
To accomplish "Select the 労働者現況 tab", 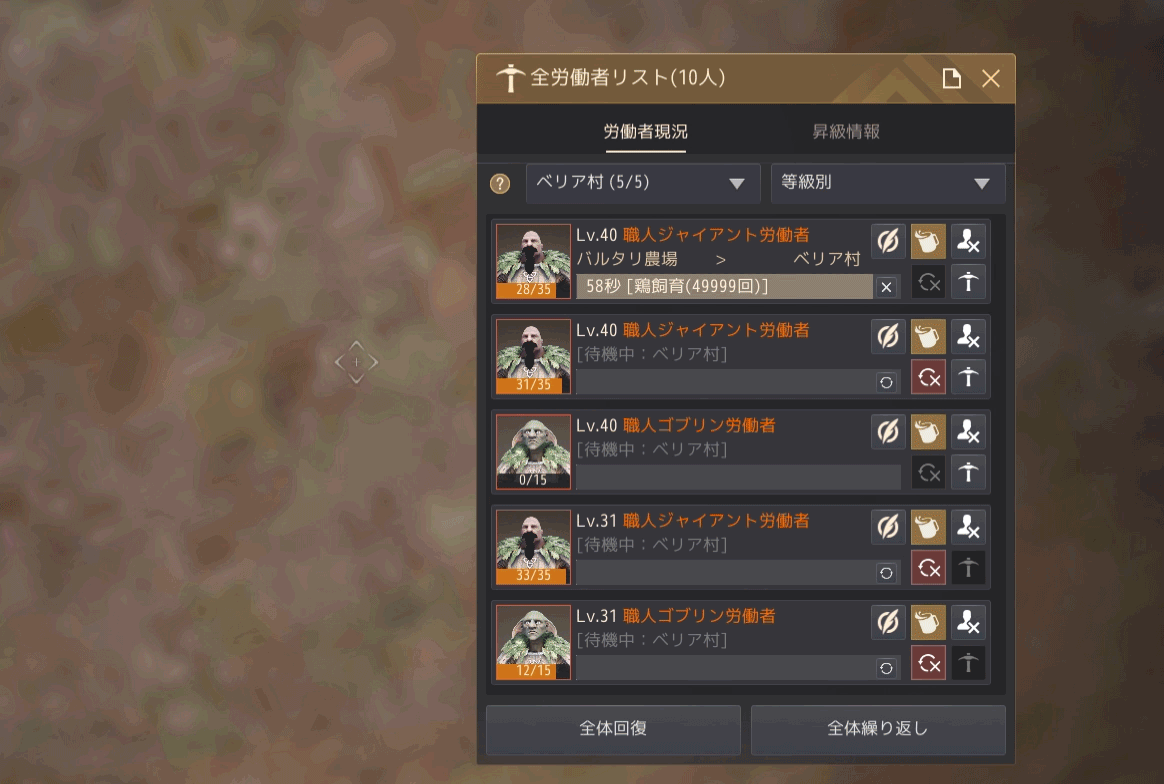I will click(x=645, y=131).
